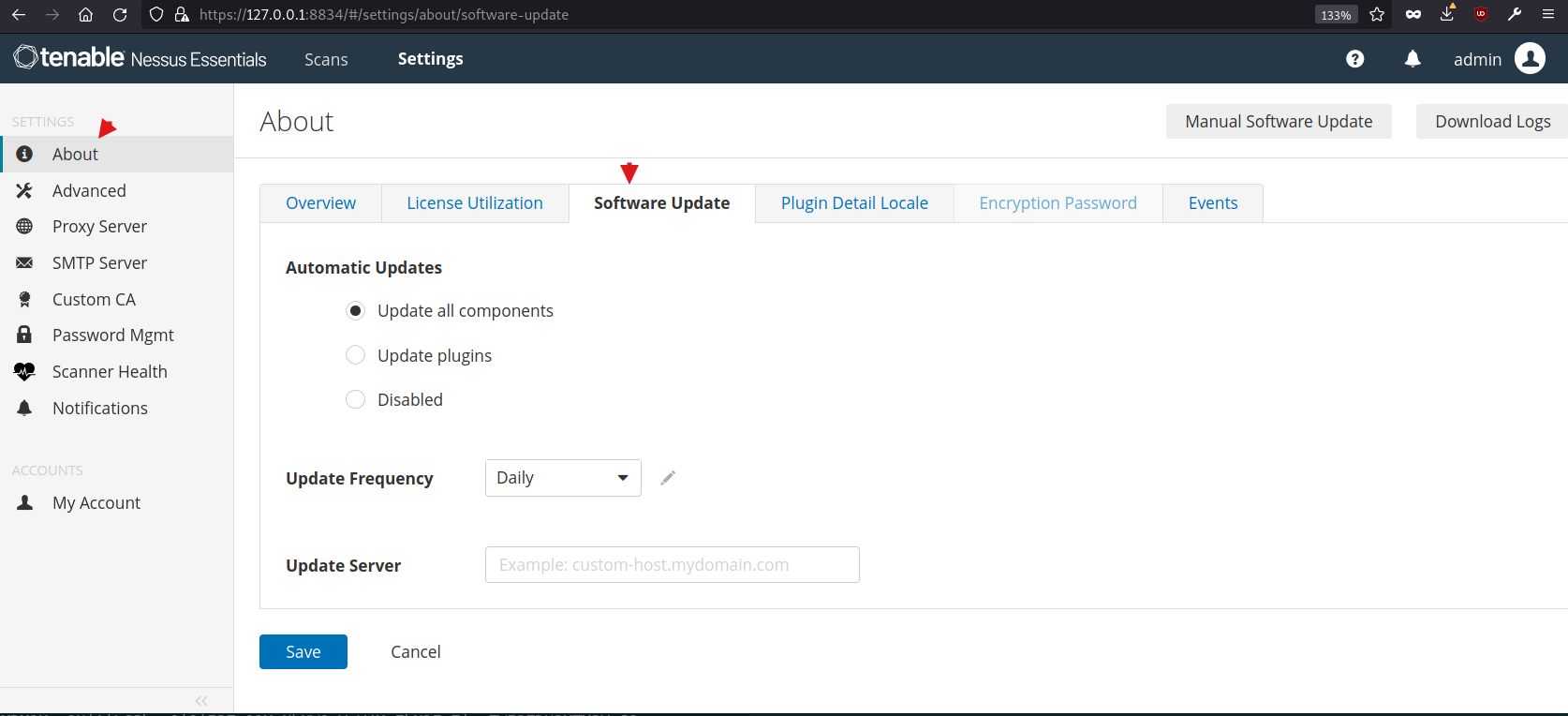Open SMTP Server settings
The width and height of the screenshot is (1568, 716).
[x=99, y=263]
